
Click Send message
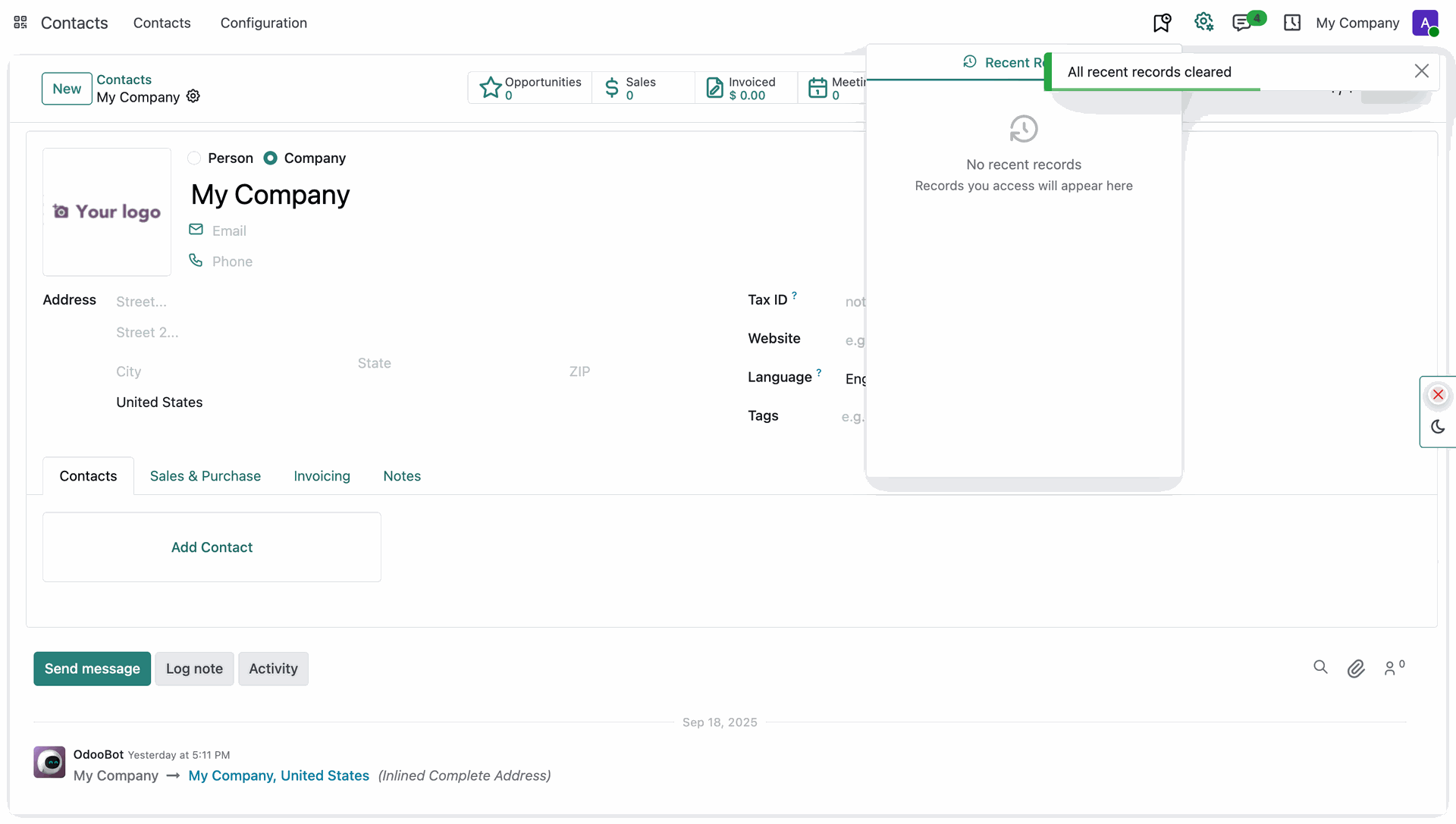click(92, 669)
